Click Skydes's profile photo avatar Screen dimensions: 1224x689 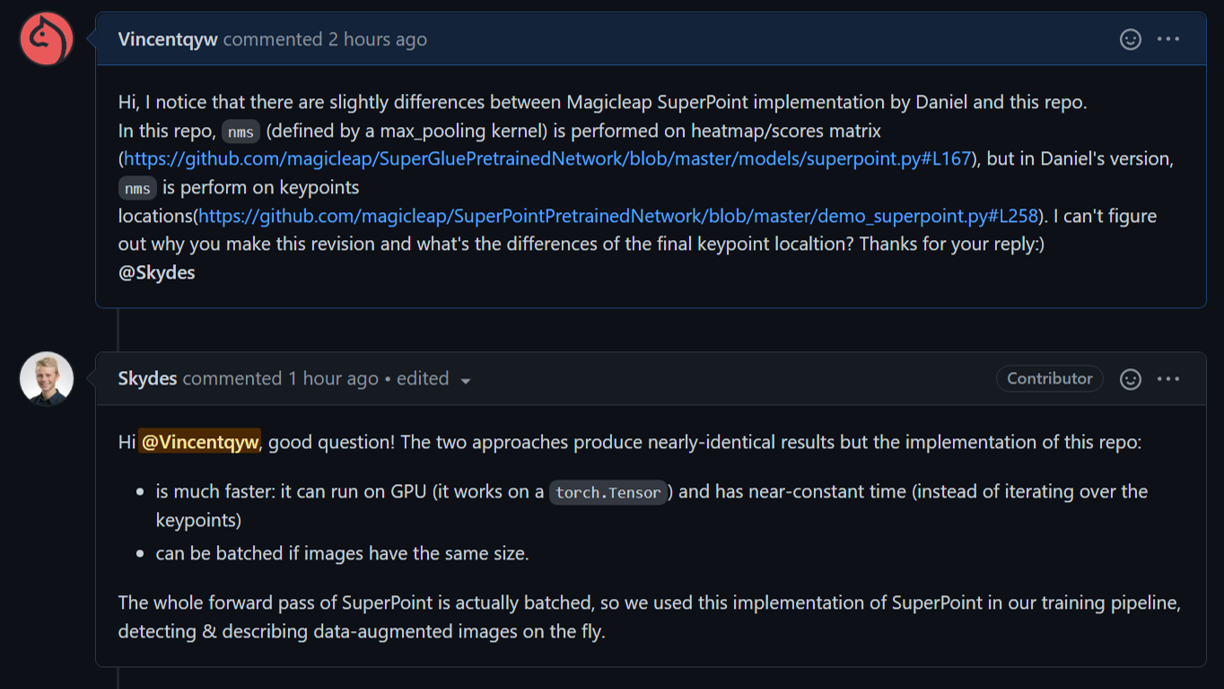tap(46, 379)
